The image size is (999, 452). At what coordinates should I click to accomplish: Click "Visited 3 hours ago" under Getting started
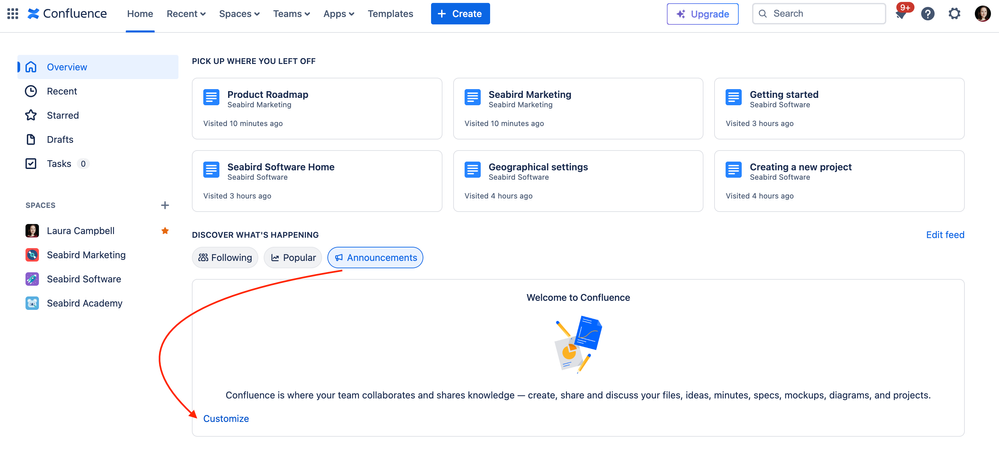pos(759,124)
